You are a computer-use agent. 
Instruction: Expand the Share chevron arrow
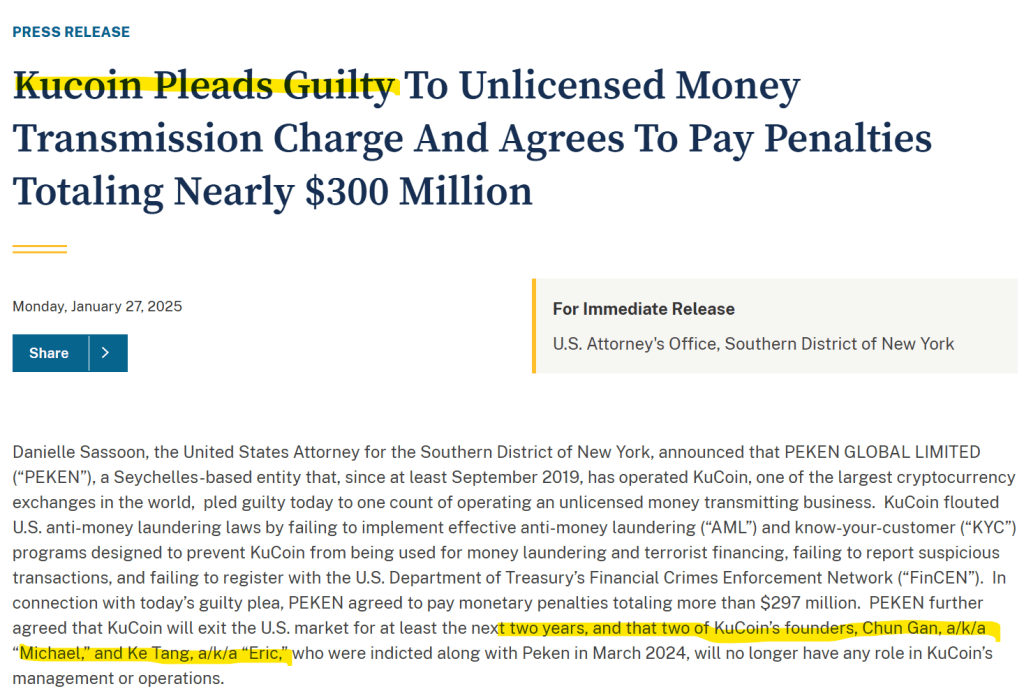coord(107,353)
